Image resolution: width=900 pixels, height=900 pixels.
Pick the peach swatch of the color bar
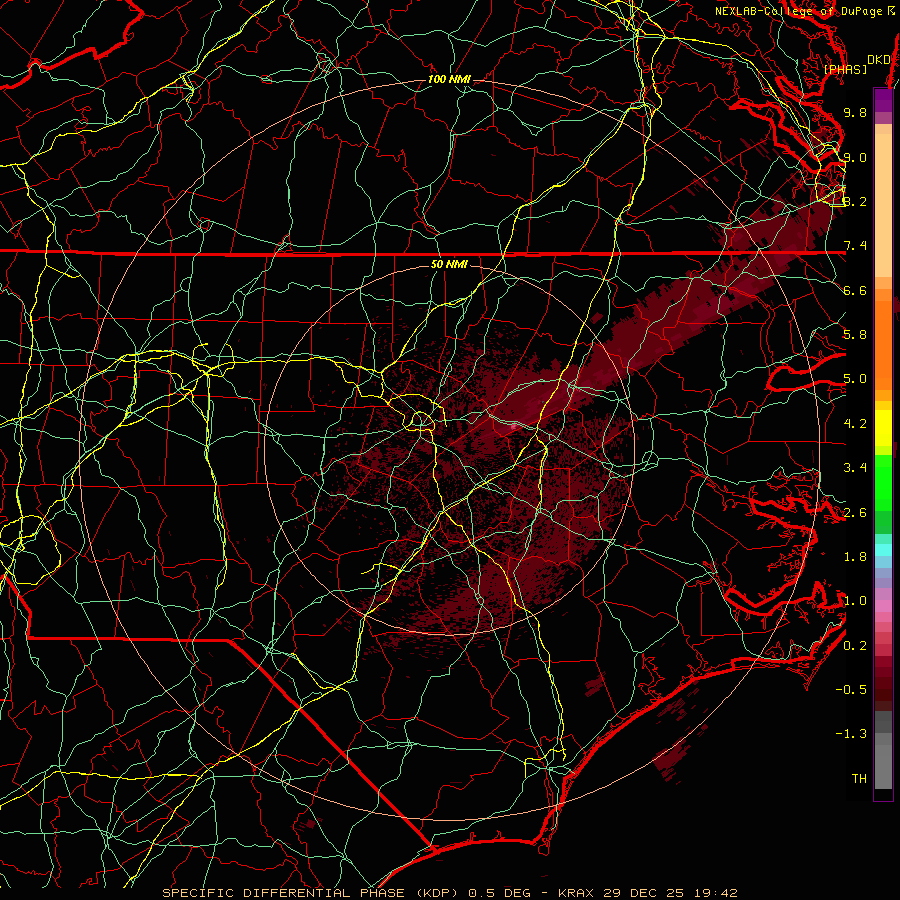884,207
